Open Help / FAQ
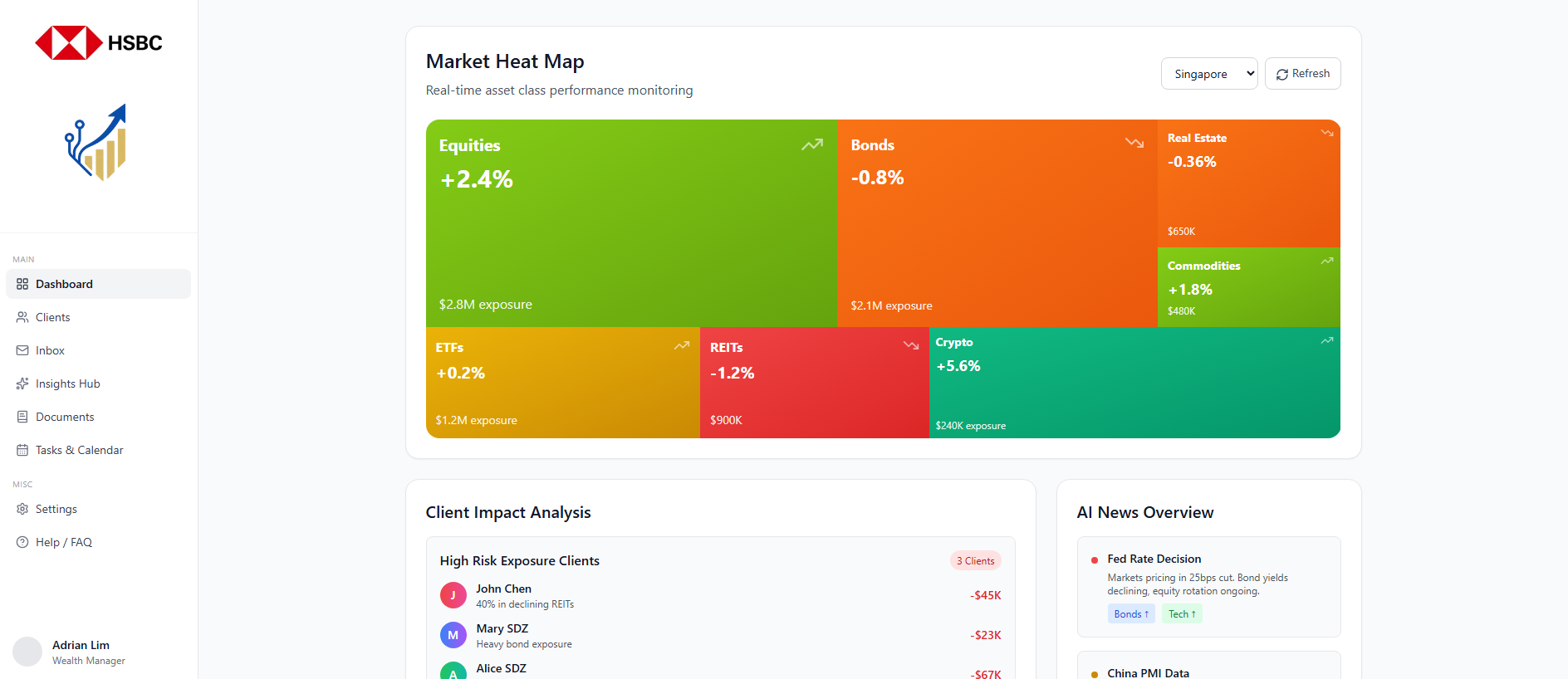Screen dimensions: 1568x679 [98, 542]
